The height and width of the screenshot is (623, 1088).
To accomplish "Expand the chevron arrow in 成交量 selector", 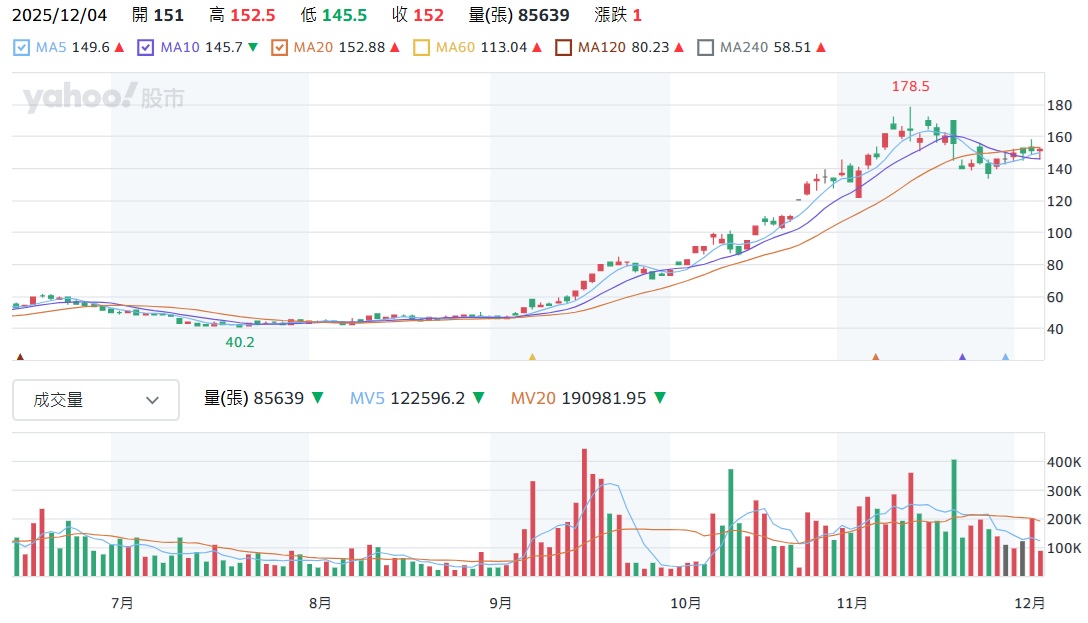I will click(152, 400).
